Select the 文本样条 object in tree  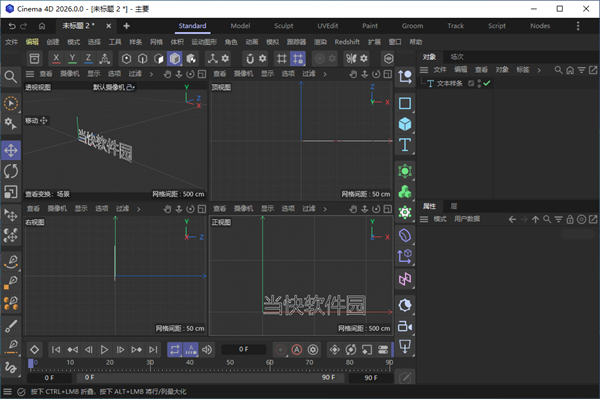click(449, 83)
